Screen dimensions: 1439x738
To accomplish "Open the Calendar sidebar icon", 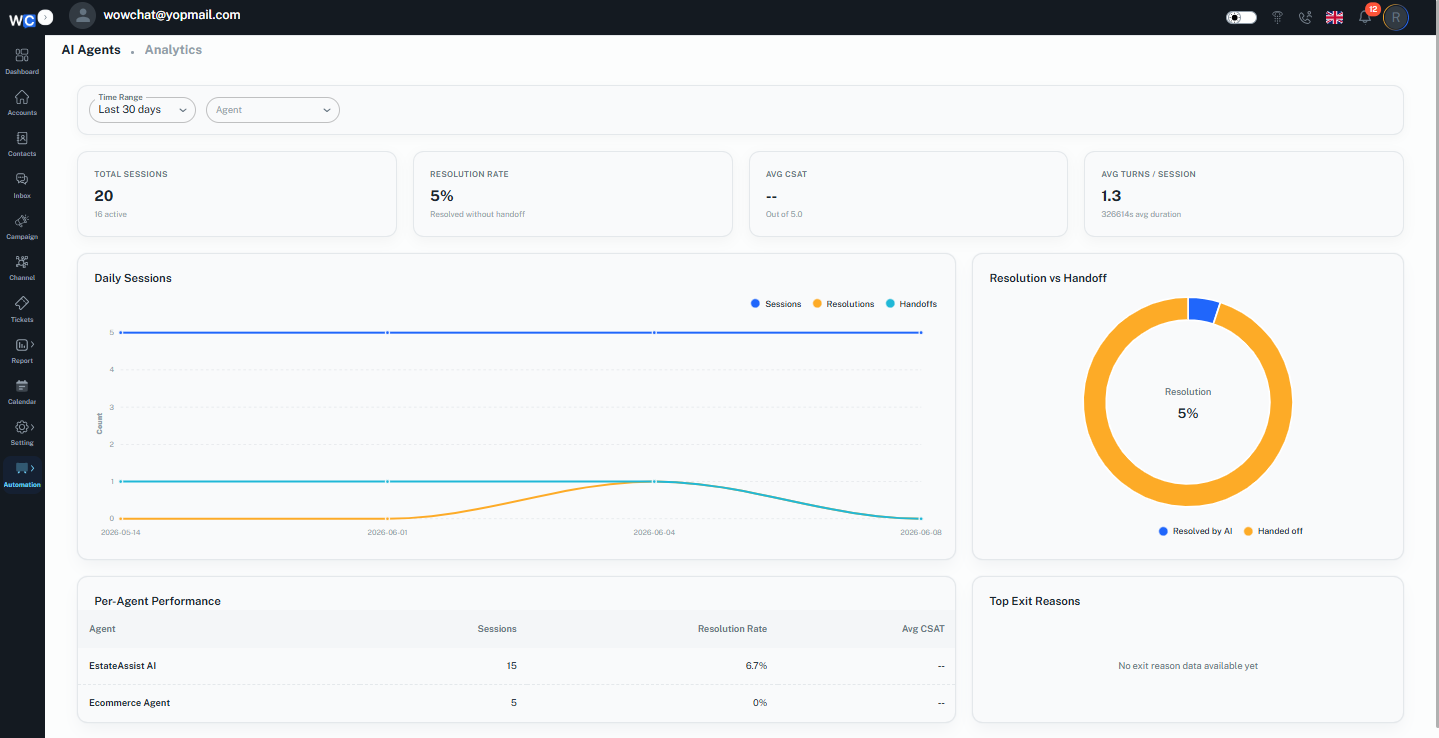I will (22, 386).
